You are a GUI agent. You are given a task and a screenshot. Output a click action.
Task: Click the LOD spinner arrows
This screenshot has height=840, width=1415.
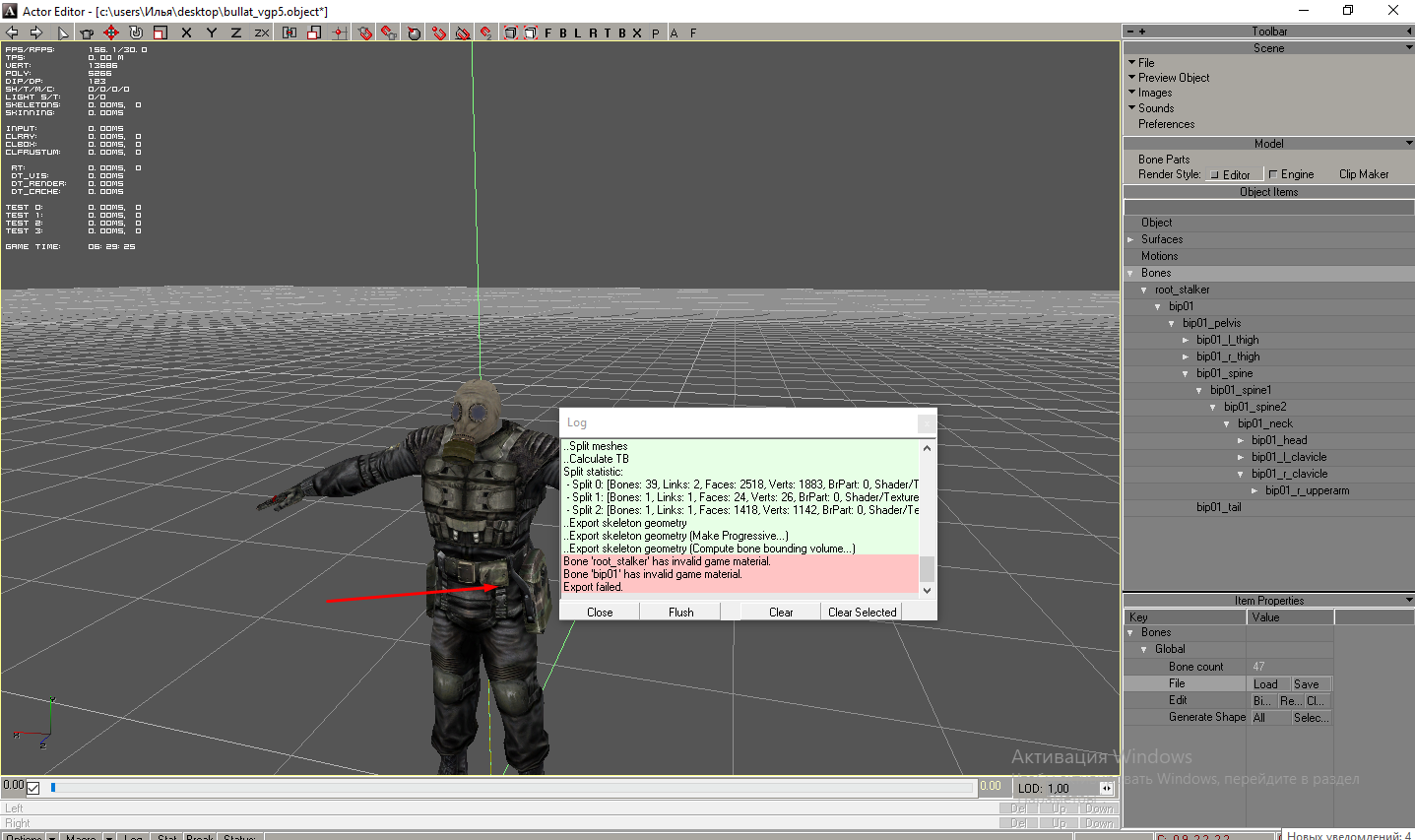click(1107, 788)
